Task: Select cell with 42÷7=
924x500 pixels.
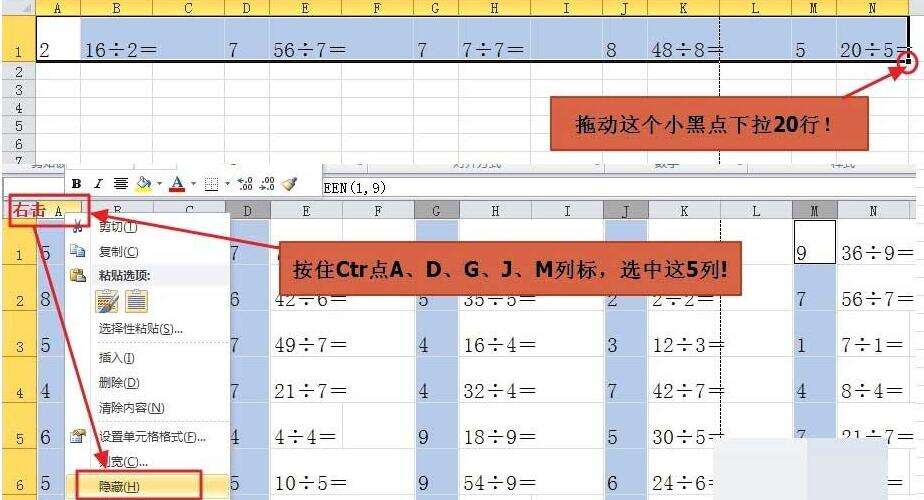Action: click(x=684, y=379)
